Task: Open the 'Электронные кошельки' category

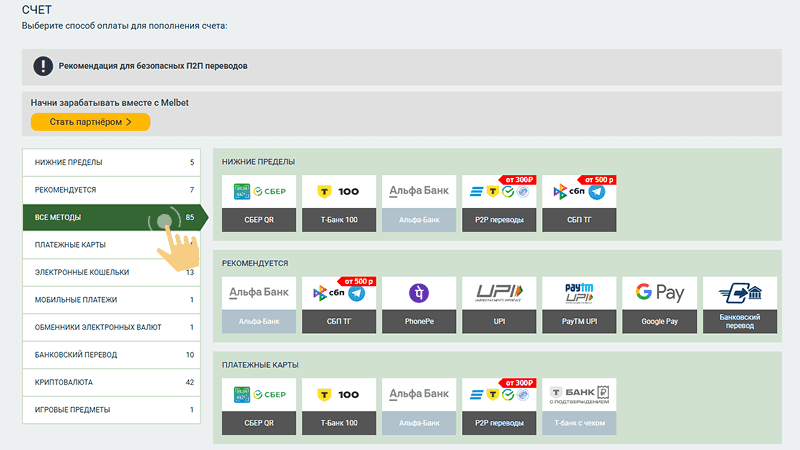Action: [111, 272]
